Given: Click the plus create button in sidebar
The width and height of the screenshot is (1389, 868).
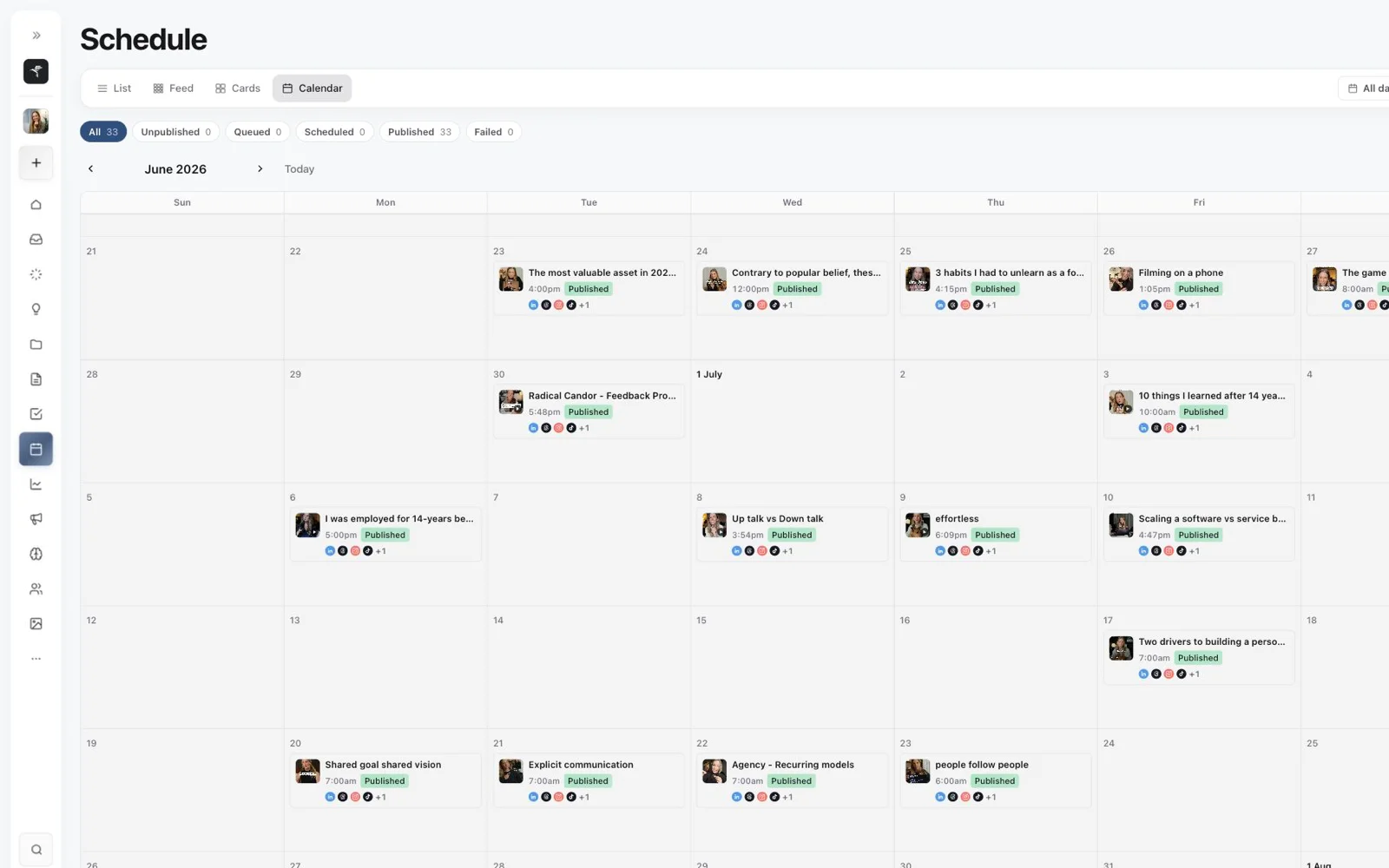Looking at the screenshot, I should click(36, 162).
